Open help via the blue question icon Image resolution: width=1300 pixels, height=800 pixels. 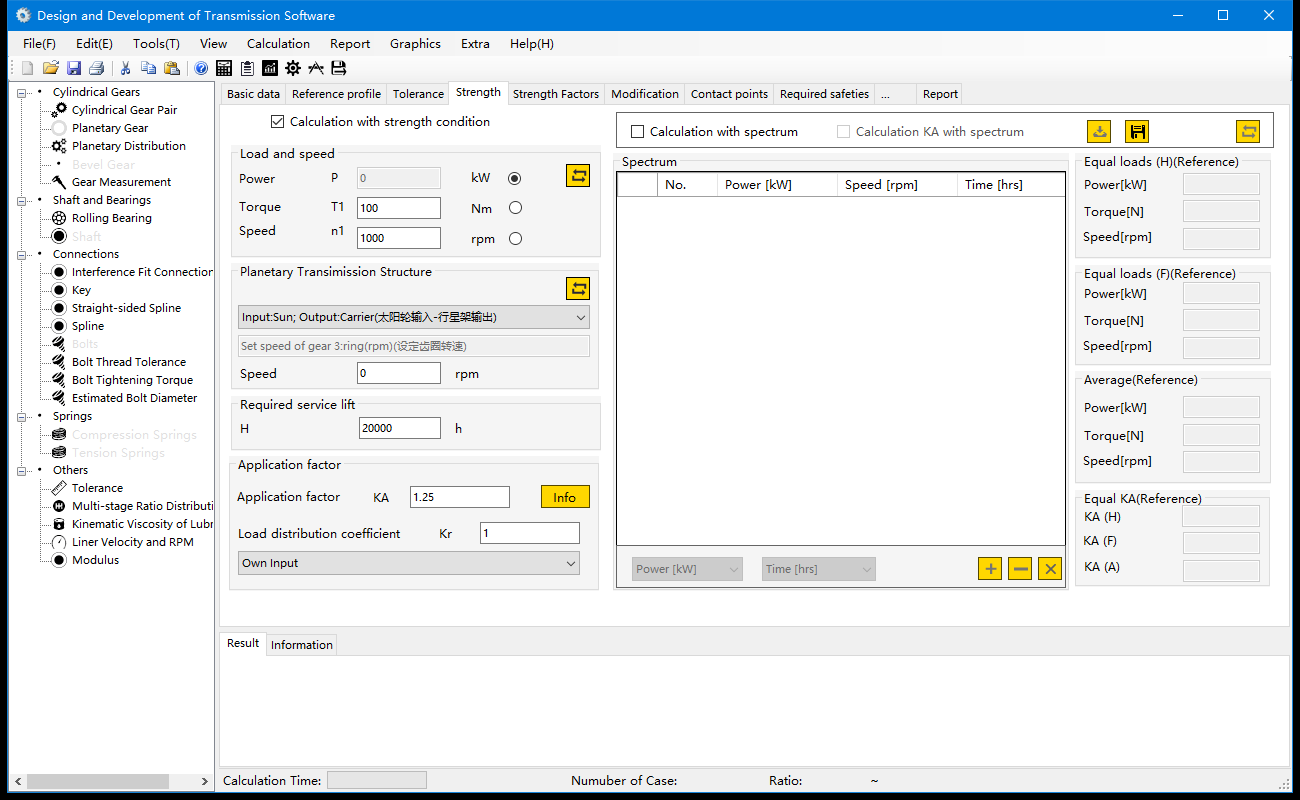[x=201, y=68]
